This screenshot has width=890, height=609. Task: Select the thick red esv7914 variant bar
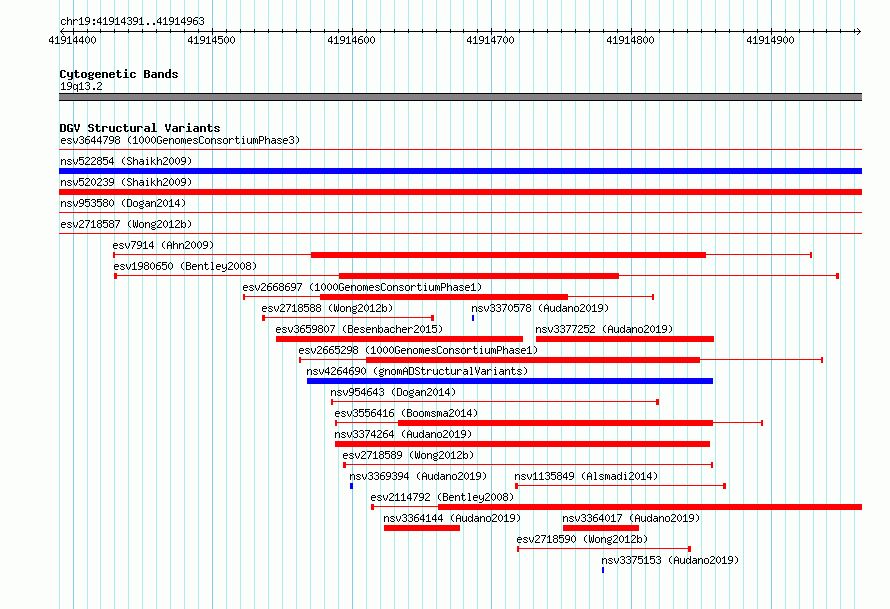[508, 255]
